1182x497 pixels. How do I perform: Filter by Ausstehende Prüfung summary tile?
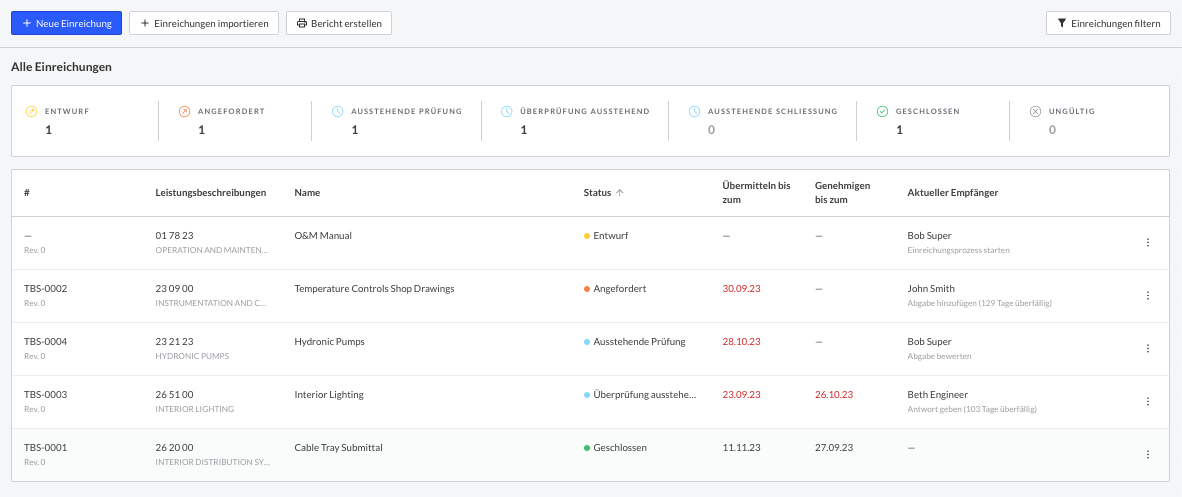coord(397,120)
